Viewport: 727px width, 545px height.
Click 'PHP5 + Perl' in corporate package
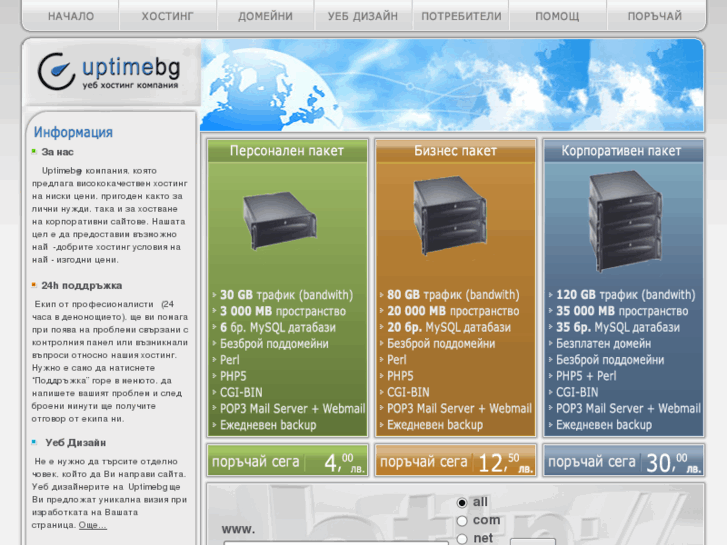pyautogui.click(x=586, y=376)
